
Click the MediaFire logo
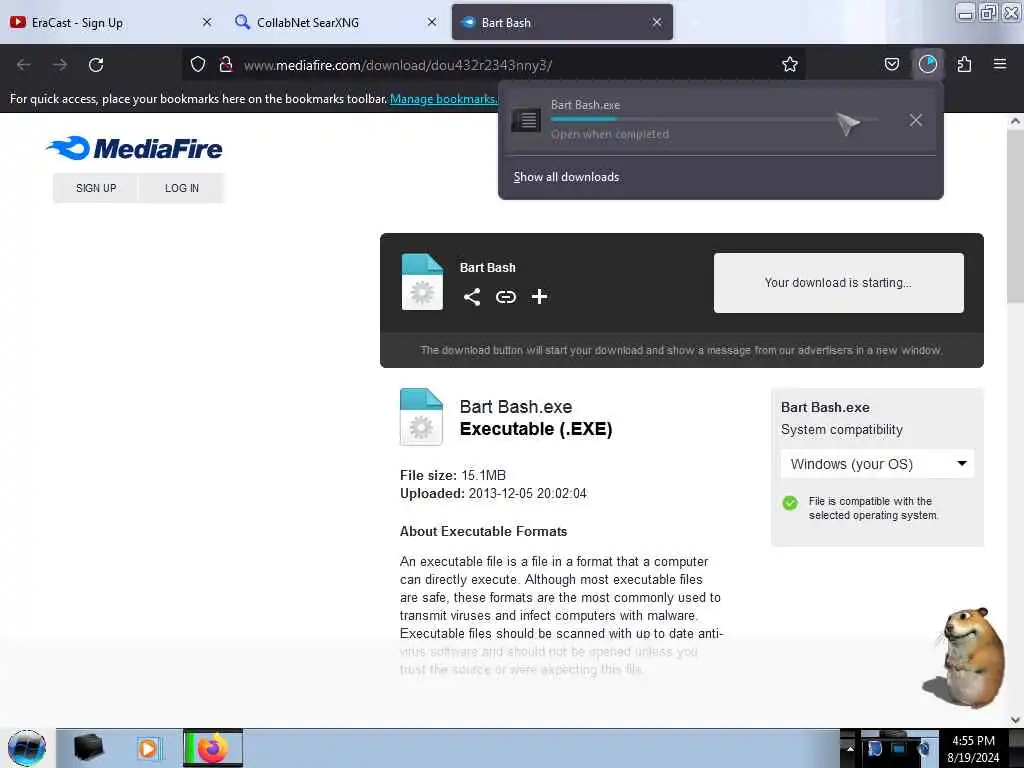[x=135, y=148]
